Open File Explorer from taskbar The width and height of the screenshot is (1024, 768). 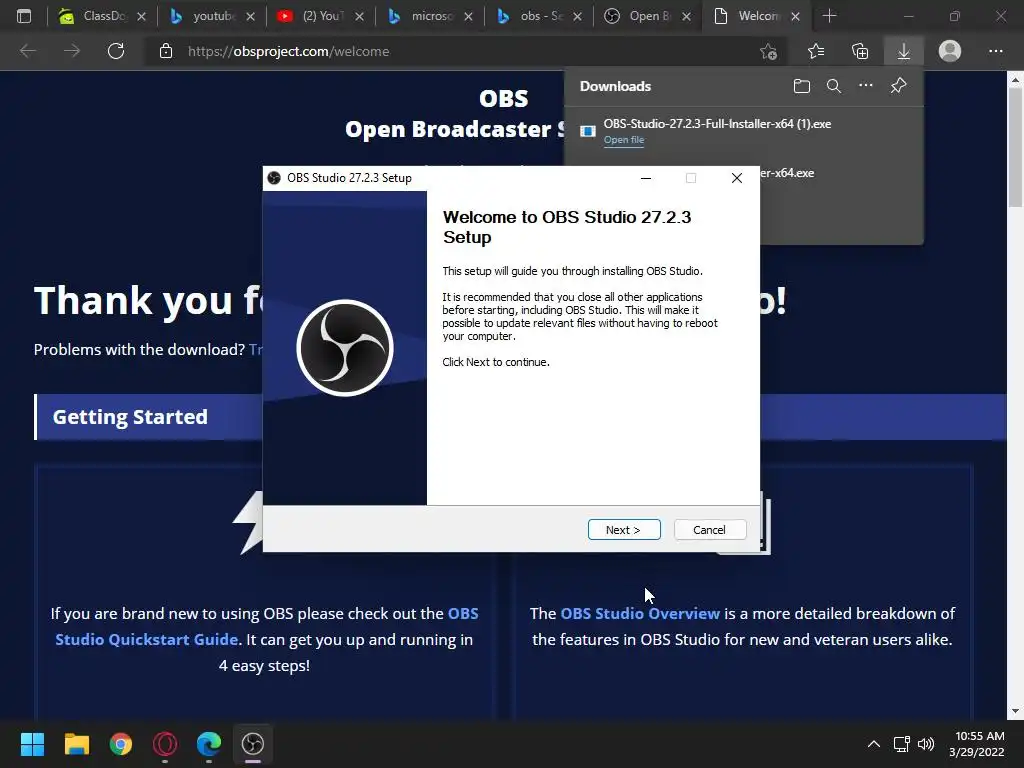tap(76, 744)
